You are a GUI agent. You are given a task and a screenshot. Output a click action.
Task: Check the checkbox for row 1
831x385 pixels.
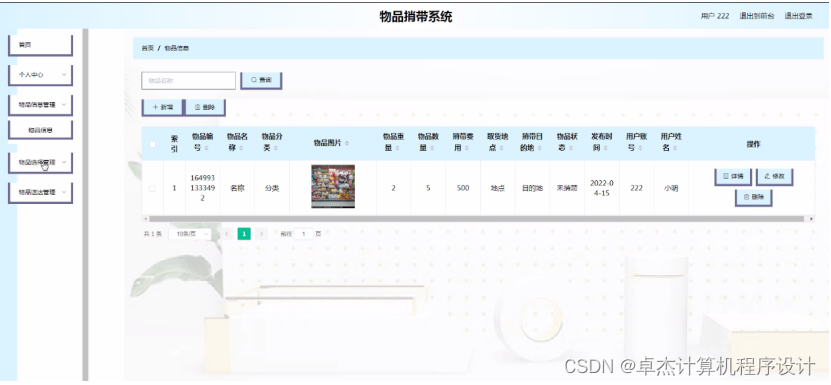[x=153, y=188]
